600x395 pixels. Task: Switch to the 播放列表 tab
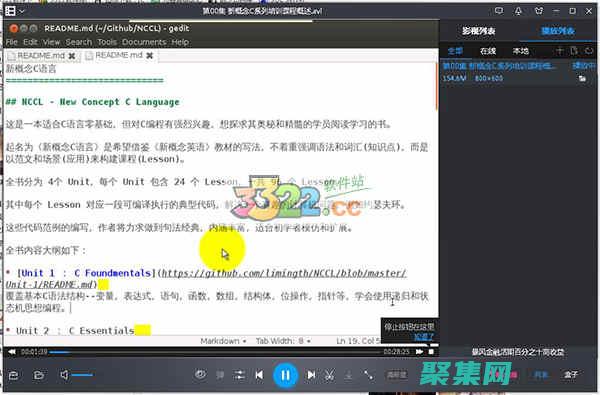[x=558, y=31]
